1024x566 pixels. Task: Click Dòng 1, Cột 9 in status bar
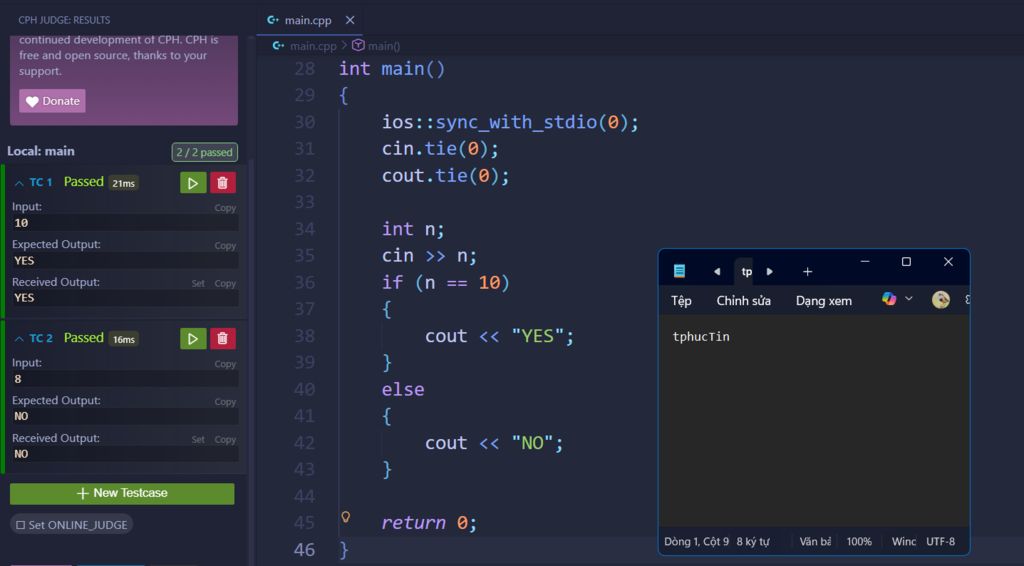(696, 542)
